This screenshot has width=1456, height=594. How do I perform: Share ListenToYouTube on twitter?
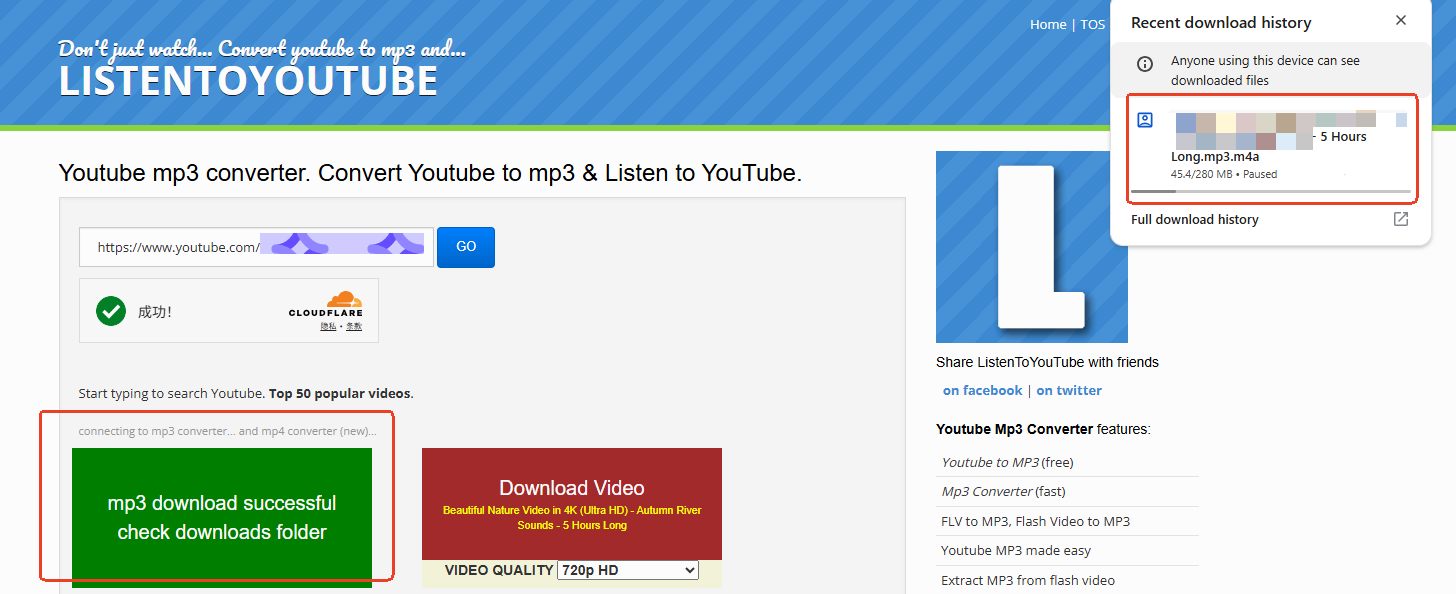click(x=1069, y=390)
